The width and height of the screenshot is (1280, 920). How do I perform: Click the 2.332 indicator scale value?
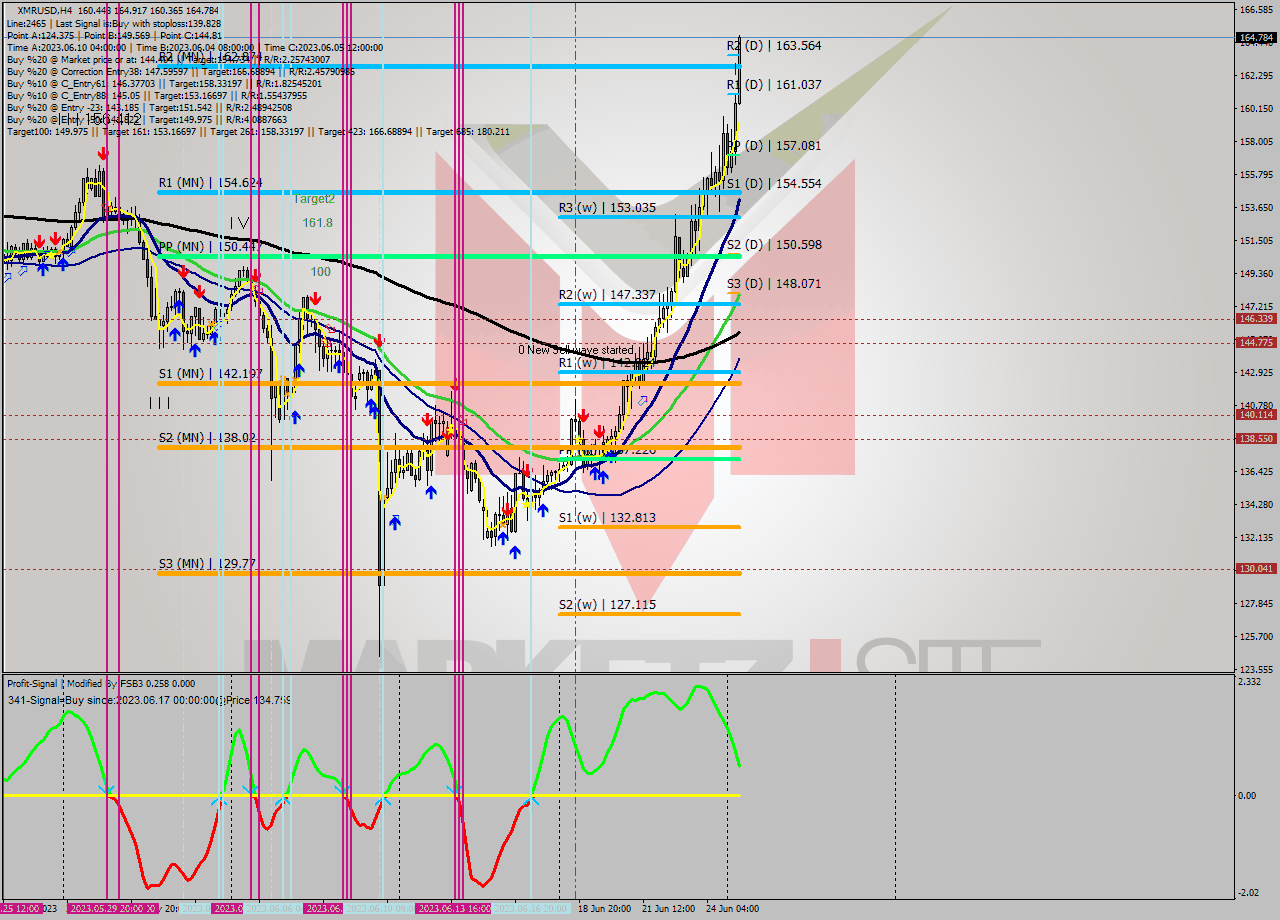tap(1250, 681)
